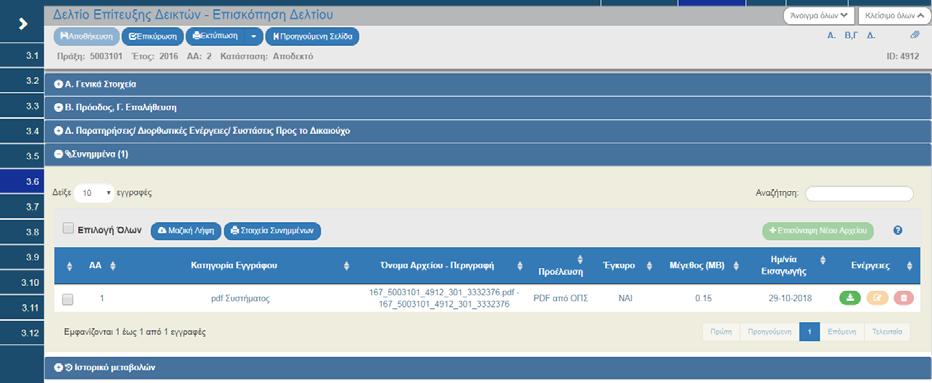932x383 pixels.
Task: Click the Τελευταία pagination button
Action: [887, 332]
